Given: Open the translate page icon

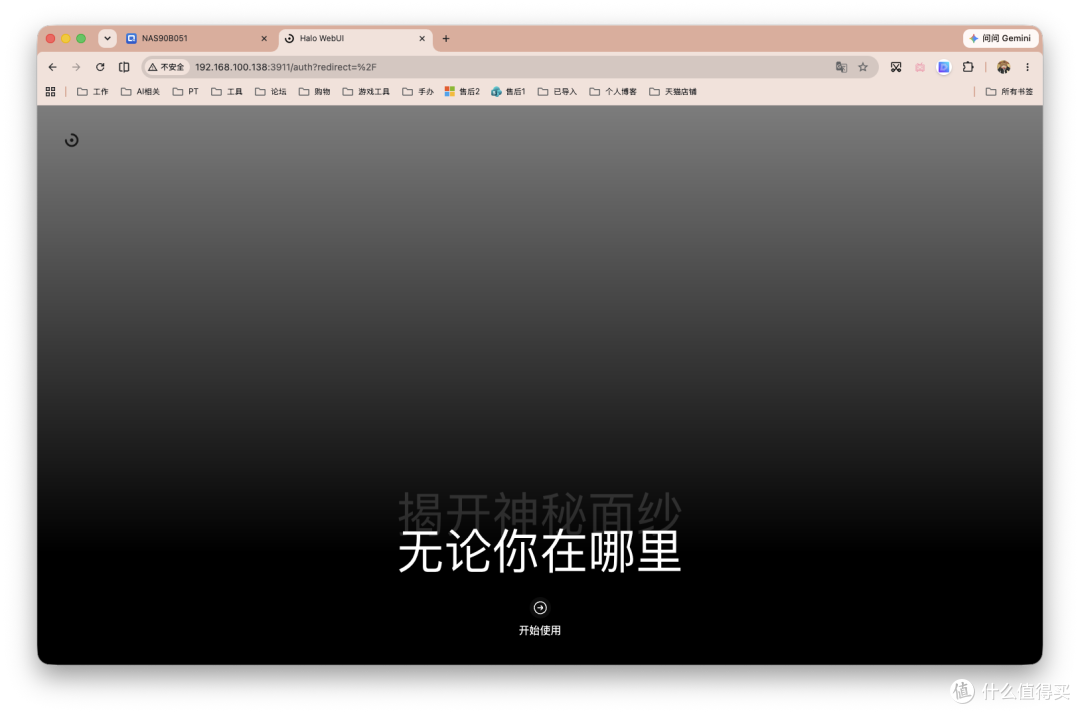Looking at the screenshot, I should (841, 67).
